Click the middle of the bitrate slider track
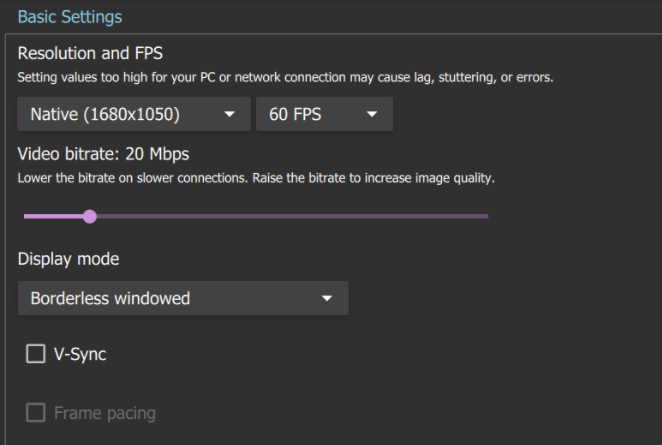The height and width of the screenshot is (445, 662). [x=256, y=215]
